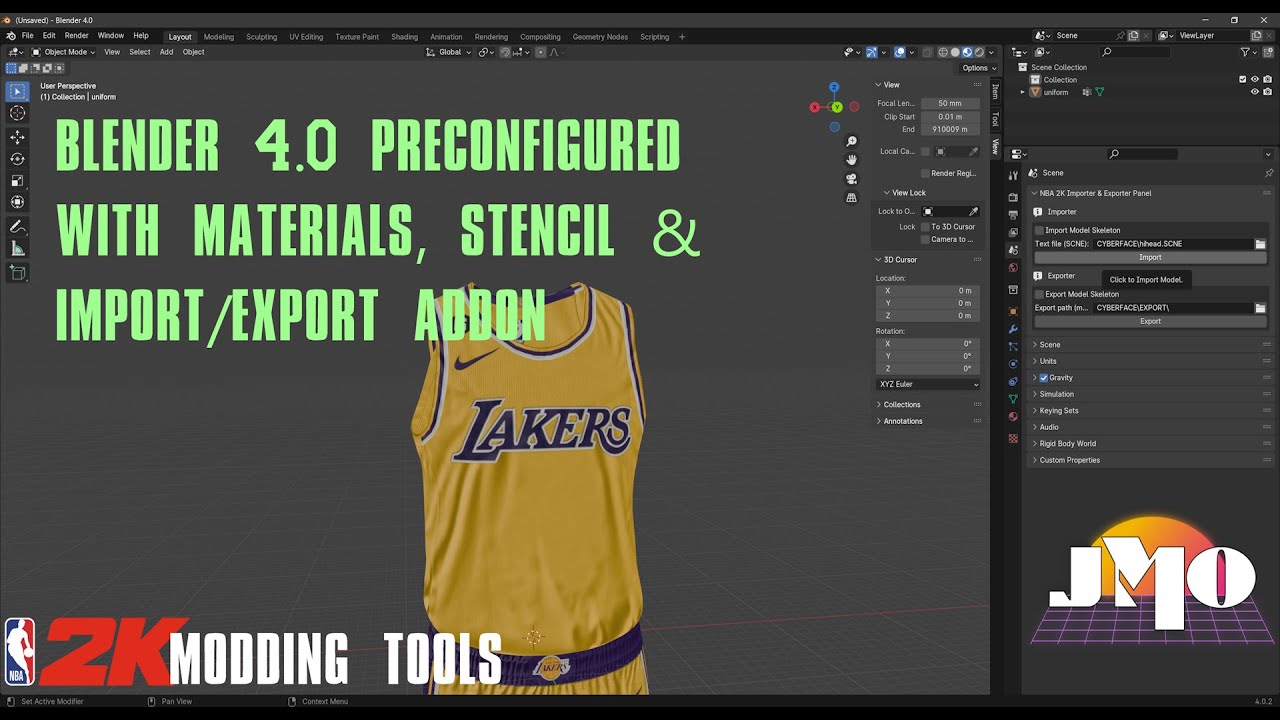Expand the Keying Sets panel
The width and height of the screenshot is (1280, 720).
pos(1150,411)
